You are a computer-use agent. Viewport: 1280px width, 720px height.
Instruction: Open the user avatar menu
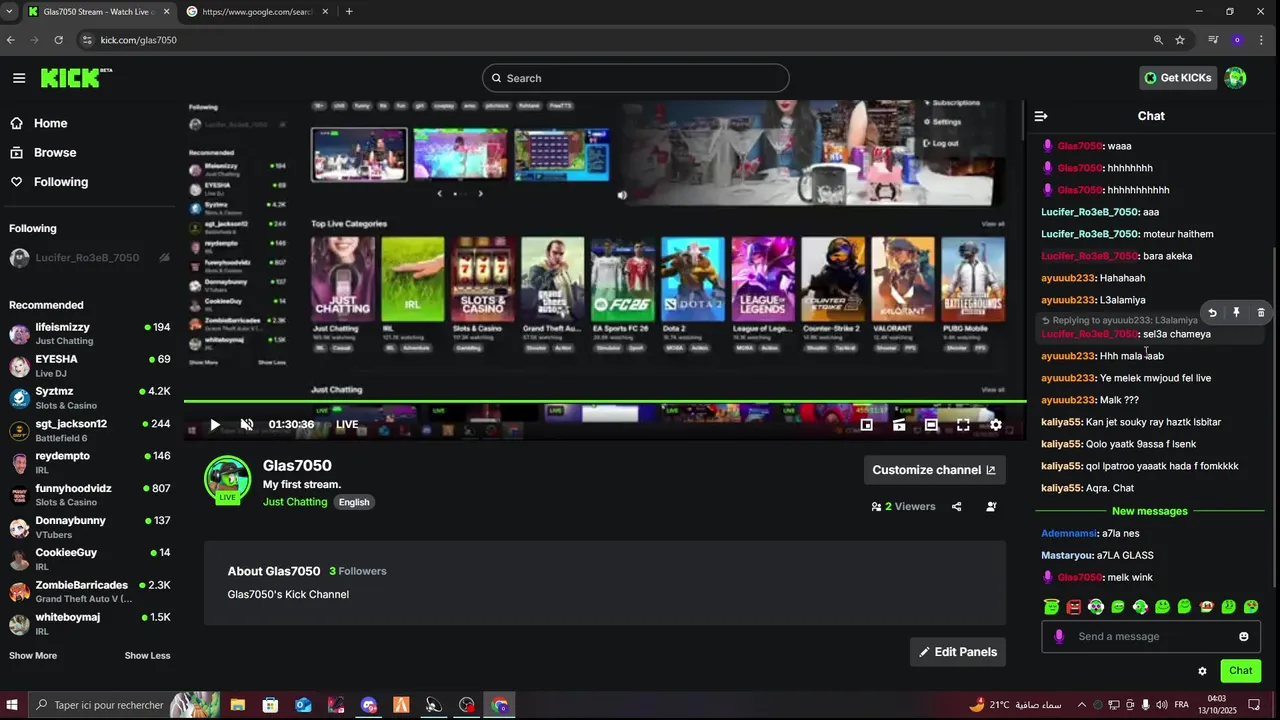(x=1236, y=78)
